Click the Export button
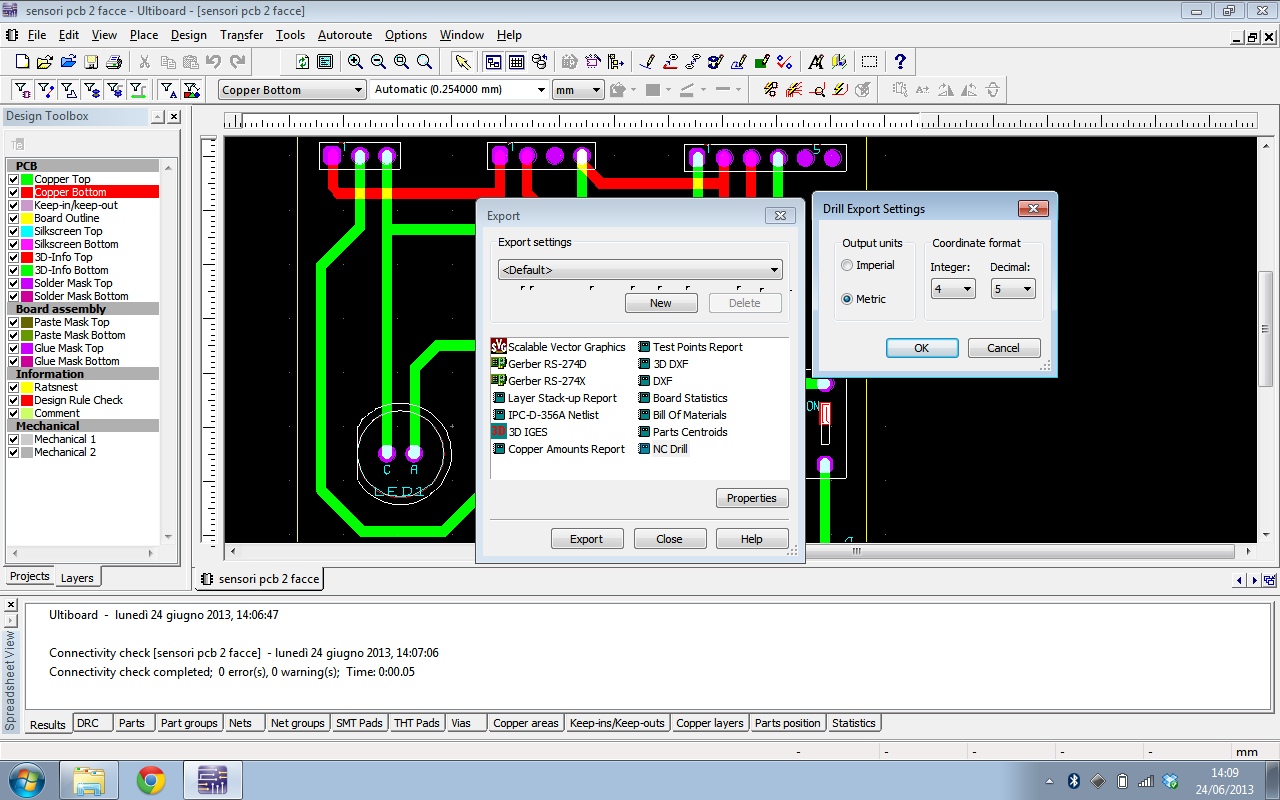1280x800 pixels. click(587, 539)
